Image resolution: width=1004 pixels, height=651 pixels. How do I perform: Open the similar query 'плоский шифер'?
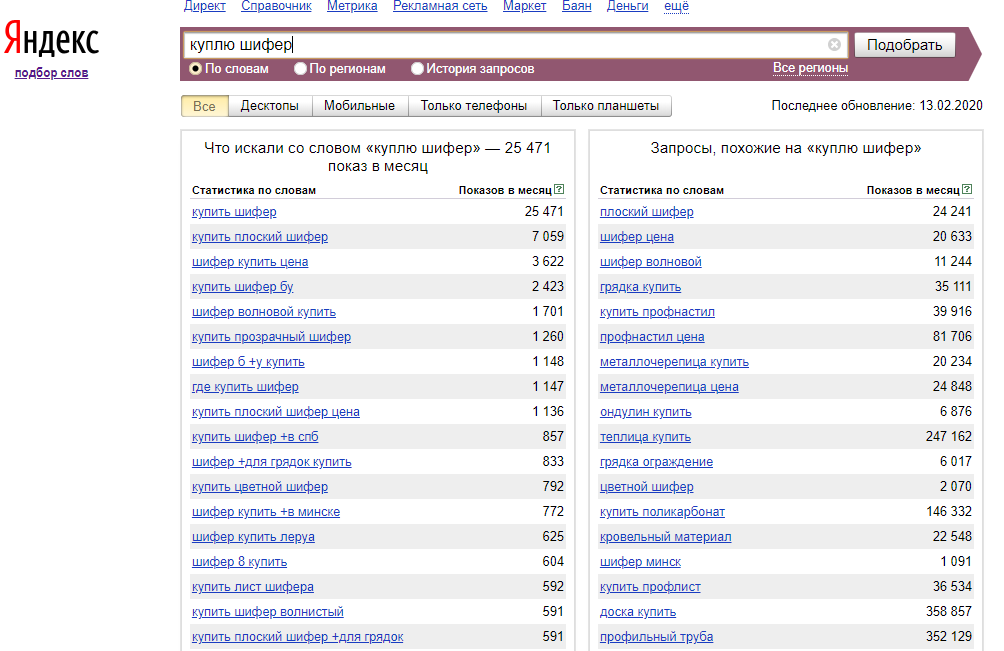point(647,212)
